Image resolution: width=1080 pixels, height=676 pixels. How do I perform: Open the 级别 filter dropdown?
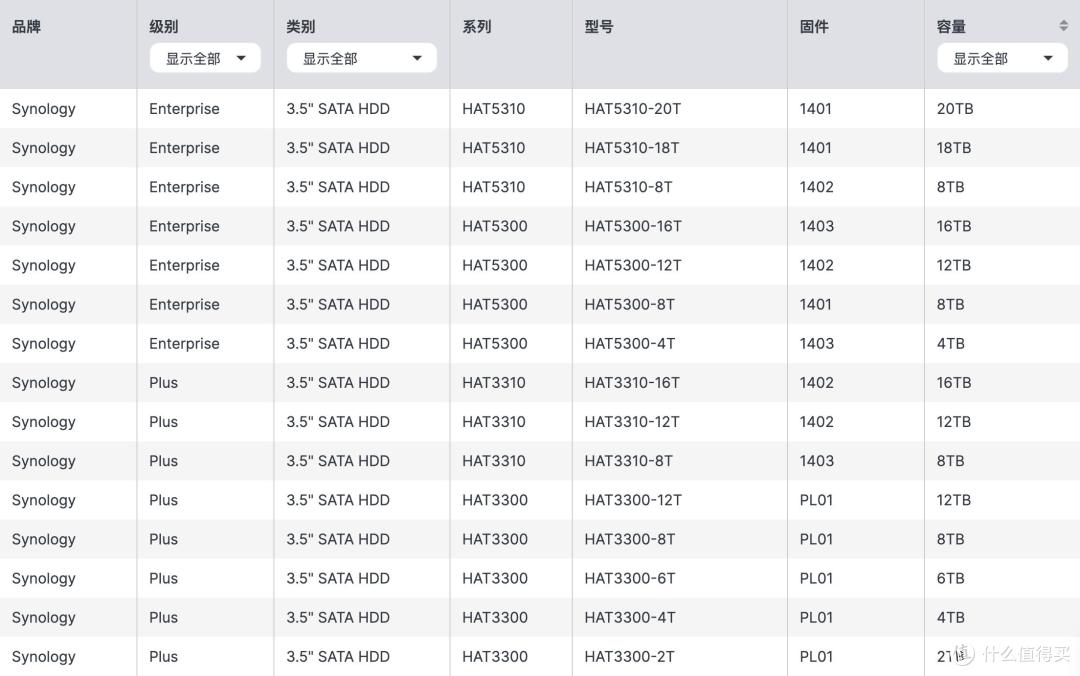pyautogui.click(x=205, y=59)
